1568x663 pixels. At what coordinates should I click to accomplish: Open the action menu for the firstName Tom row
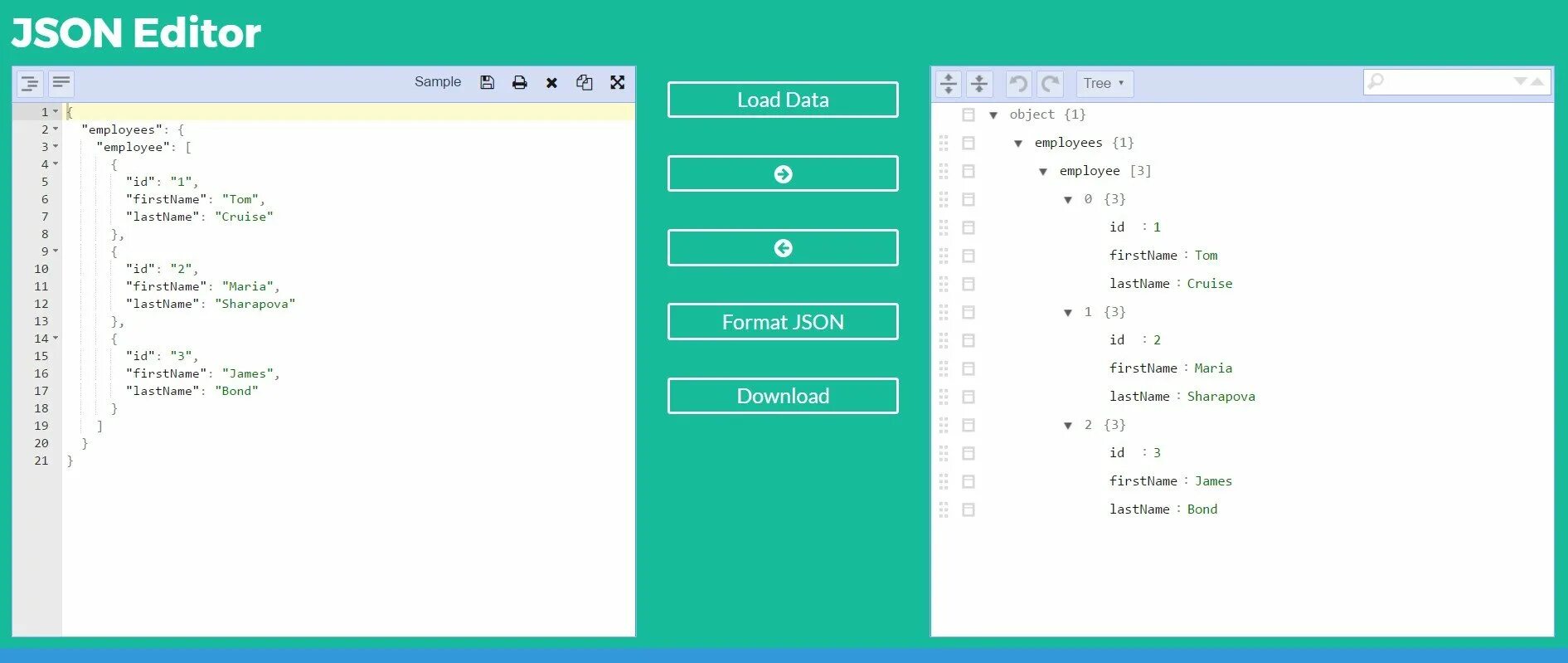pos(968,256)
